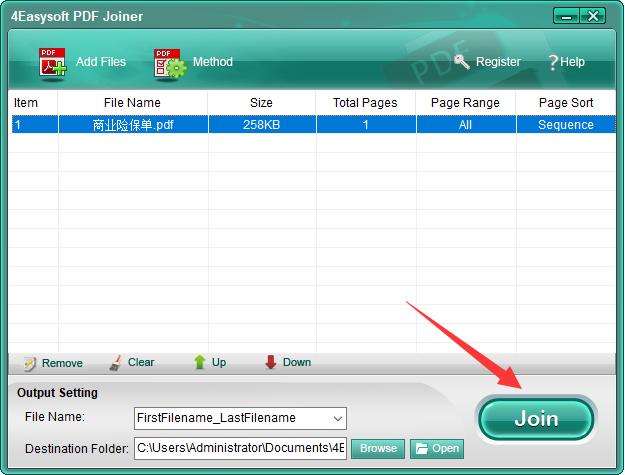This screenshot has width=625, height=475.
Task: Click the Sequence page sort cell
Action: click(566, 125)
